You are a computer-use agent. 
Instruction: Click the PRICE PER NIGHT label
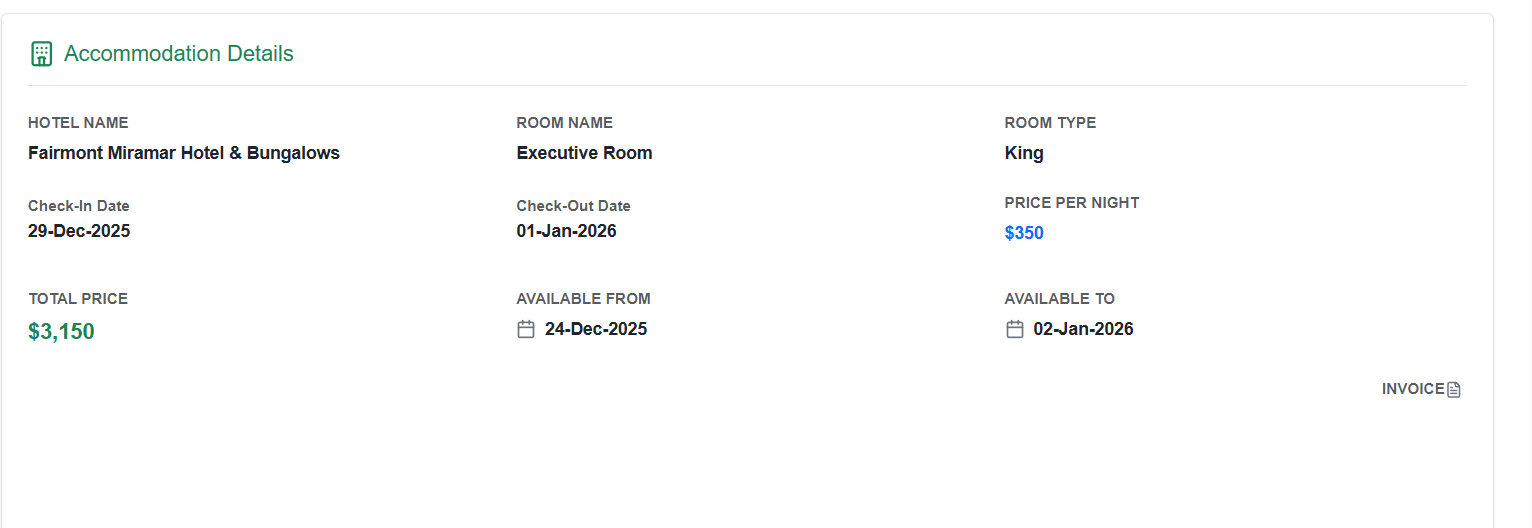(x=1072, y=203)
